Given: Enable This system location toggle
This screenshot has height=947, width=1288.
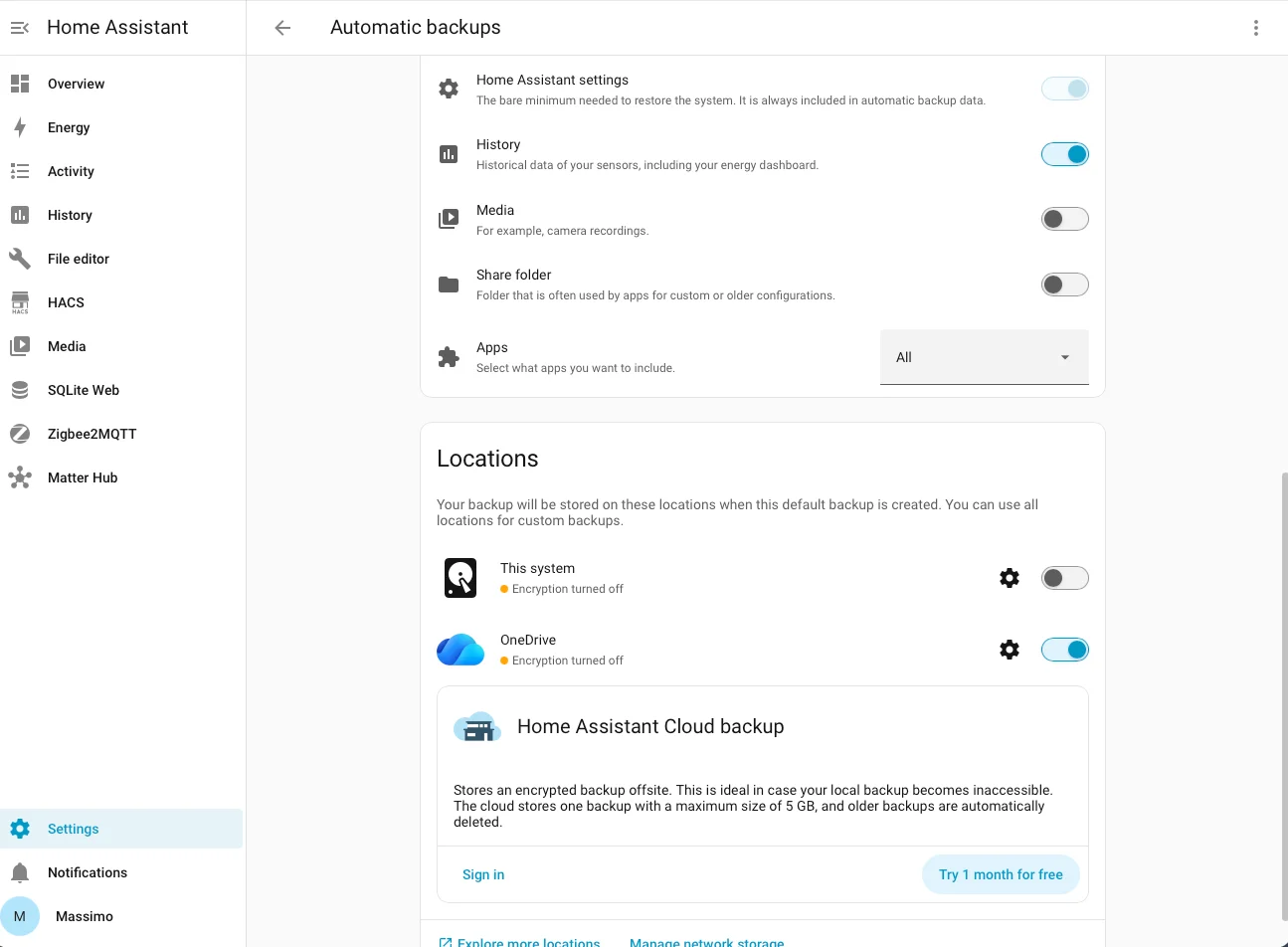Looking at the screenshot, I should 1065,578.
